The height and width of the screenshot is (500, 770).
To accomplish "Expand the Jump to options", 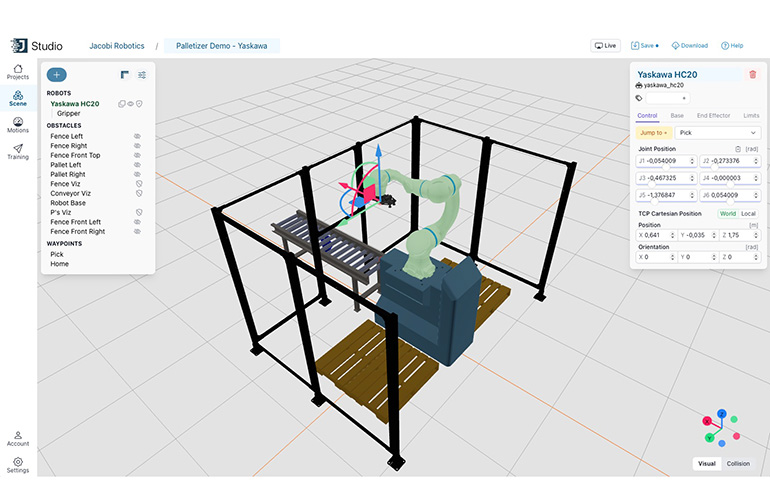I will (x=654, y=132).
